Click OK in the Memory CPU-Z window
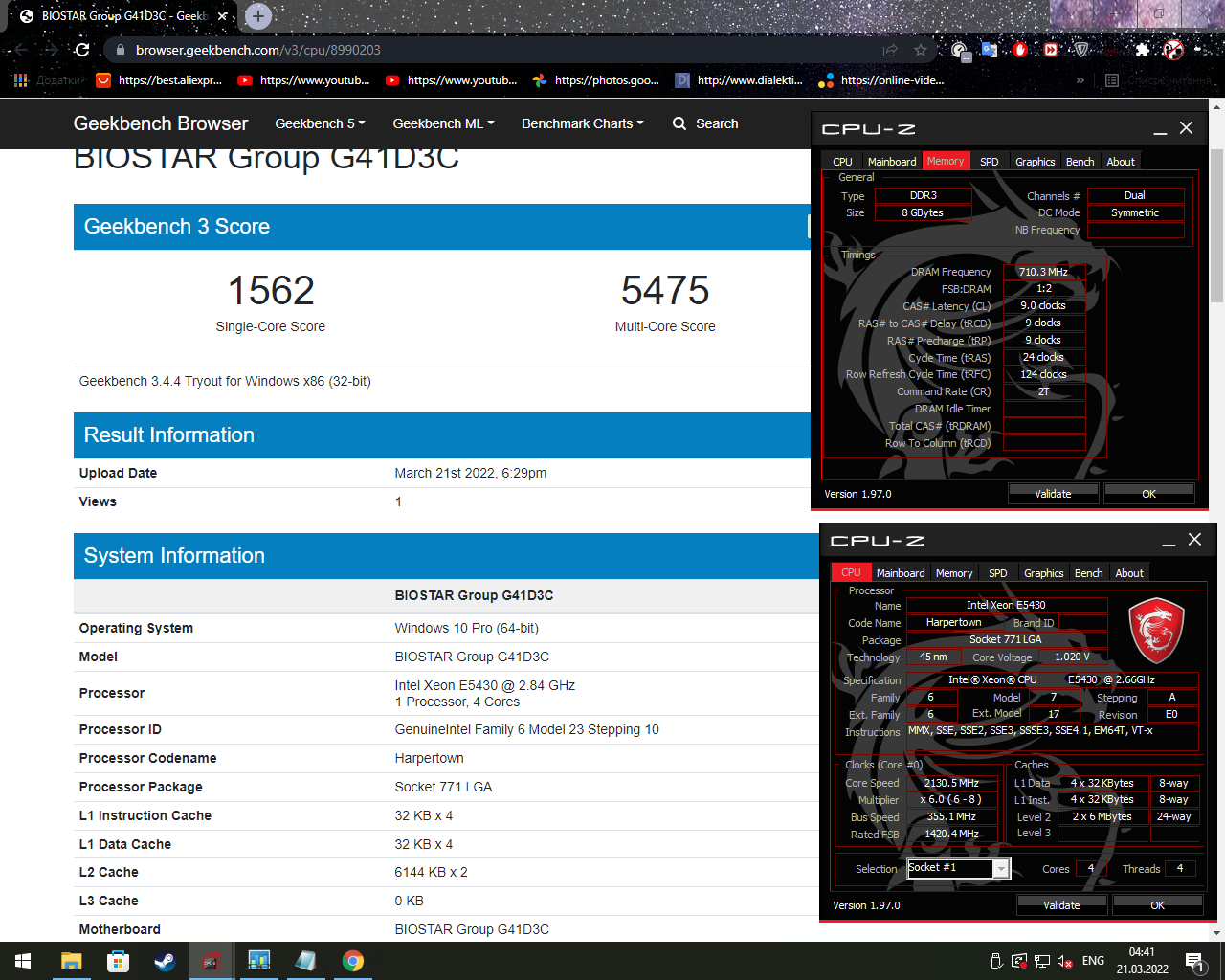The height and width of the screenshot is (980, 1225). [1148, 494]
